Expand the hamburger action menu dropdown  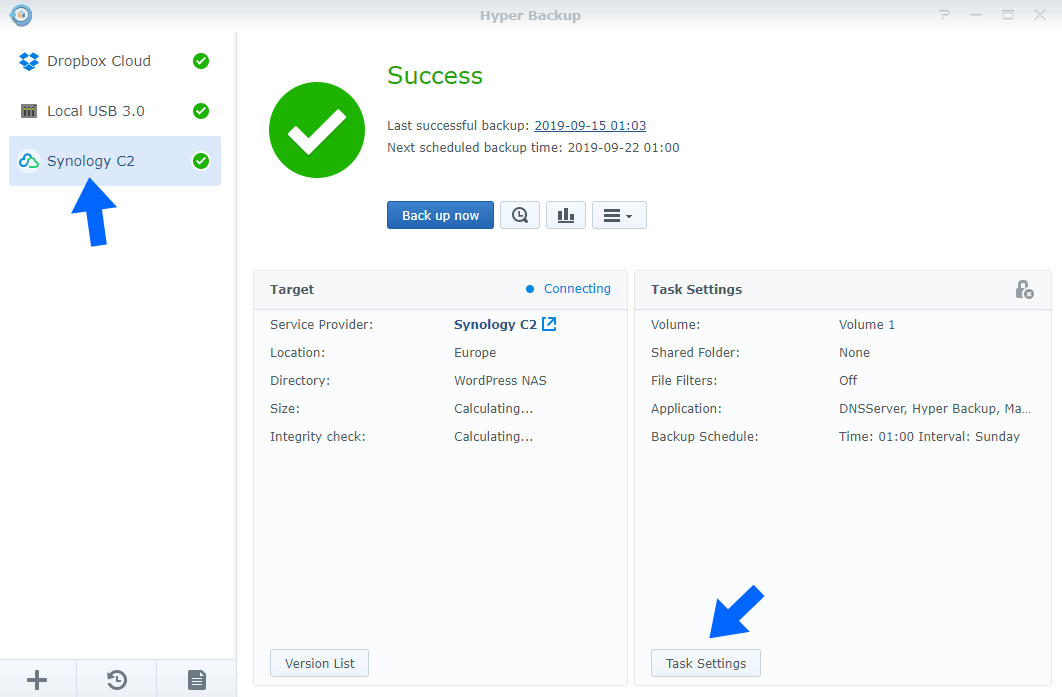tap(619, 215)
